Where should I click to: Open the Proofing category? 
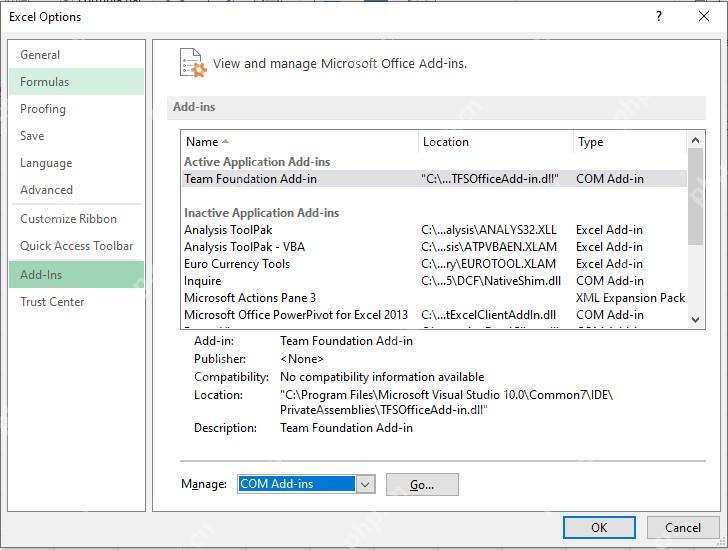pos(76,109)
